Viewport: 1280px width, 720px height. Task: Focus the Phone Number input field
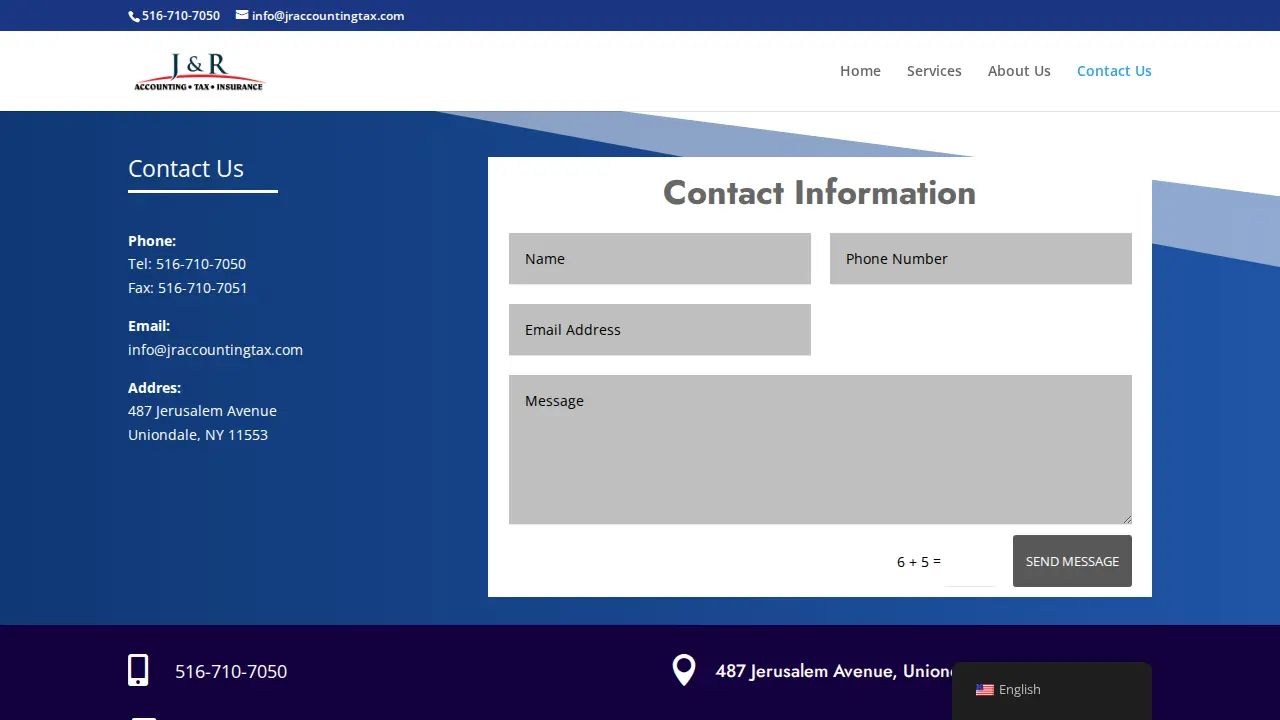981,259
